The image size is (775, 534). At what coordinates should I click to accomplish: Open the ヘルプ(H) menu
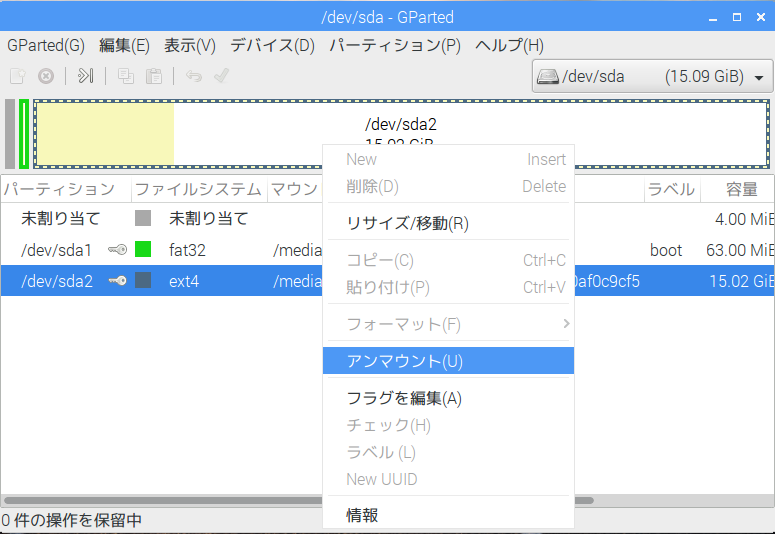(x=509, y=45)
